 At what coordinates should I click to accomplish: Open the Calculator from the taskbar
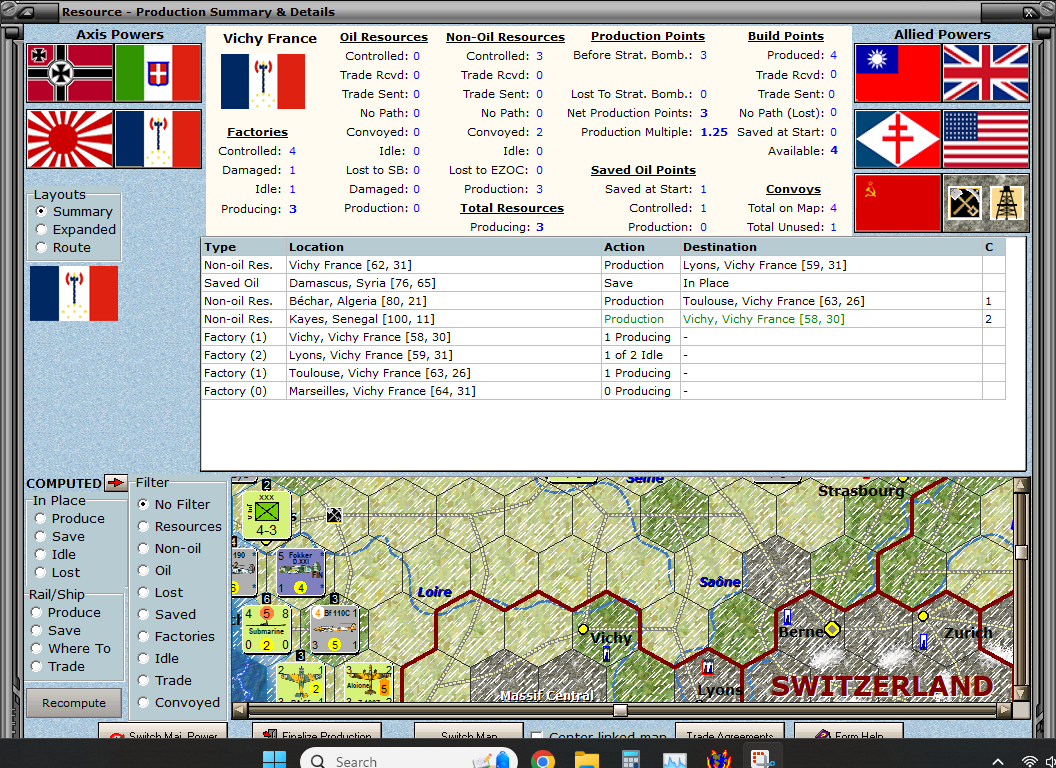(x=630, y=760)
